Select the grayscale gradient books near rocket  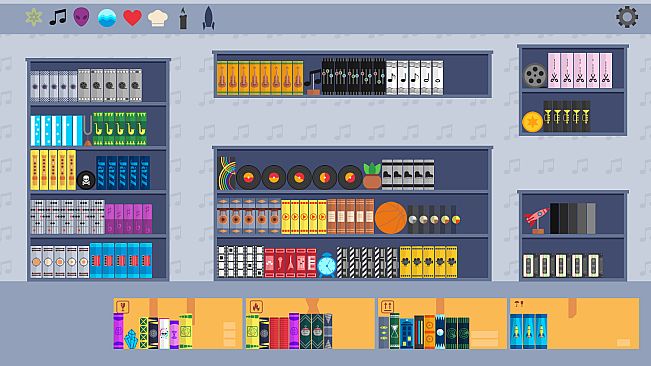573,218
